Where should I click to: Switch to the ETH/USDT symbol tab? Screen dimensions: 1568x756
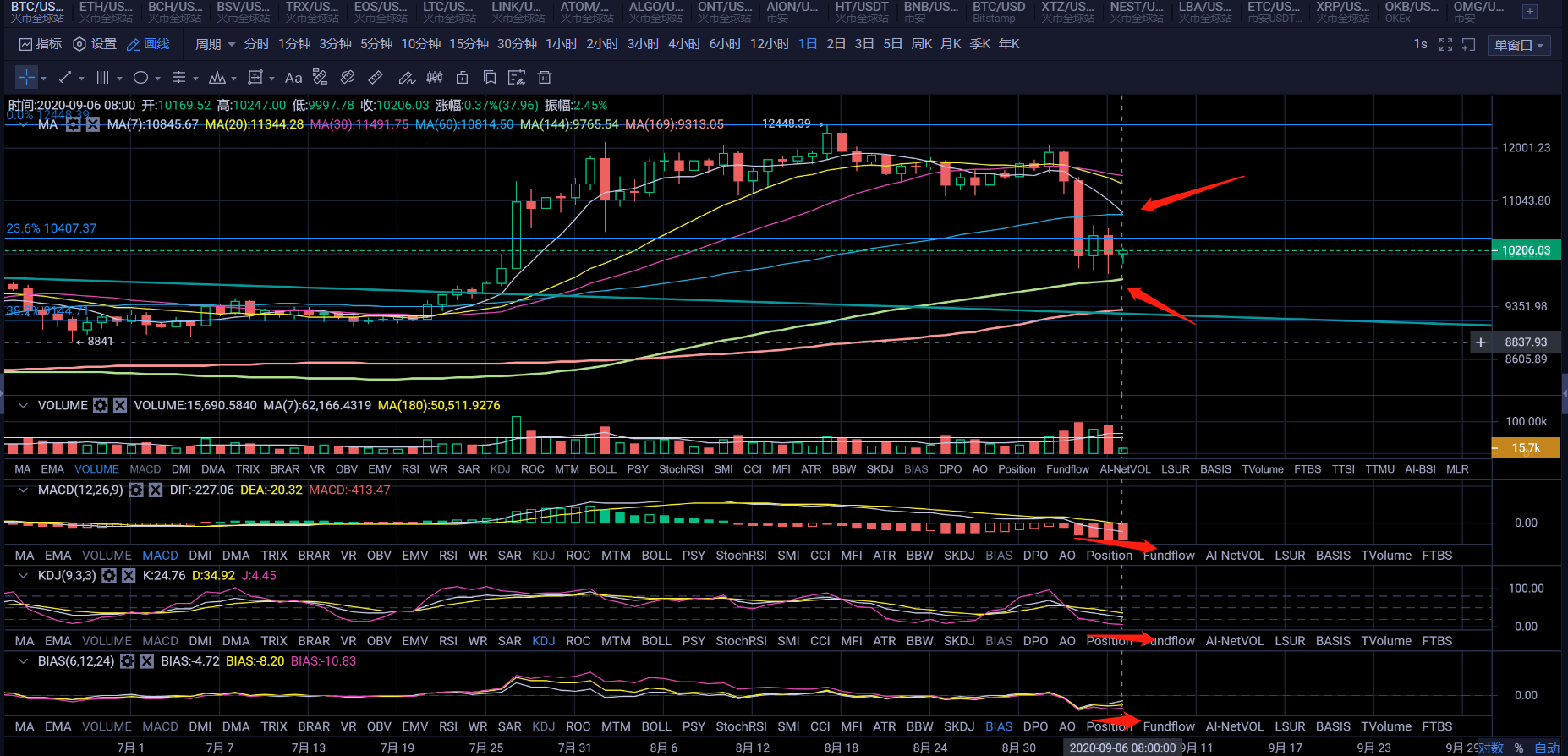106,12
